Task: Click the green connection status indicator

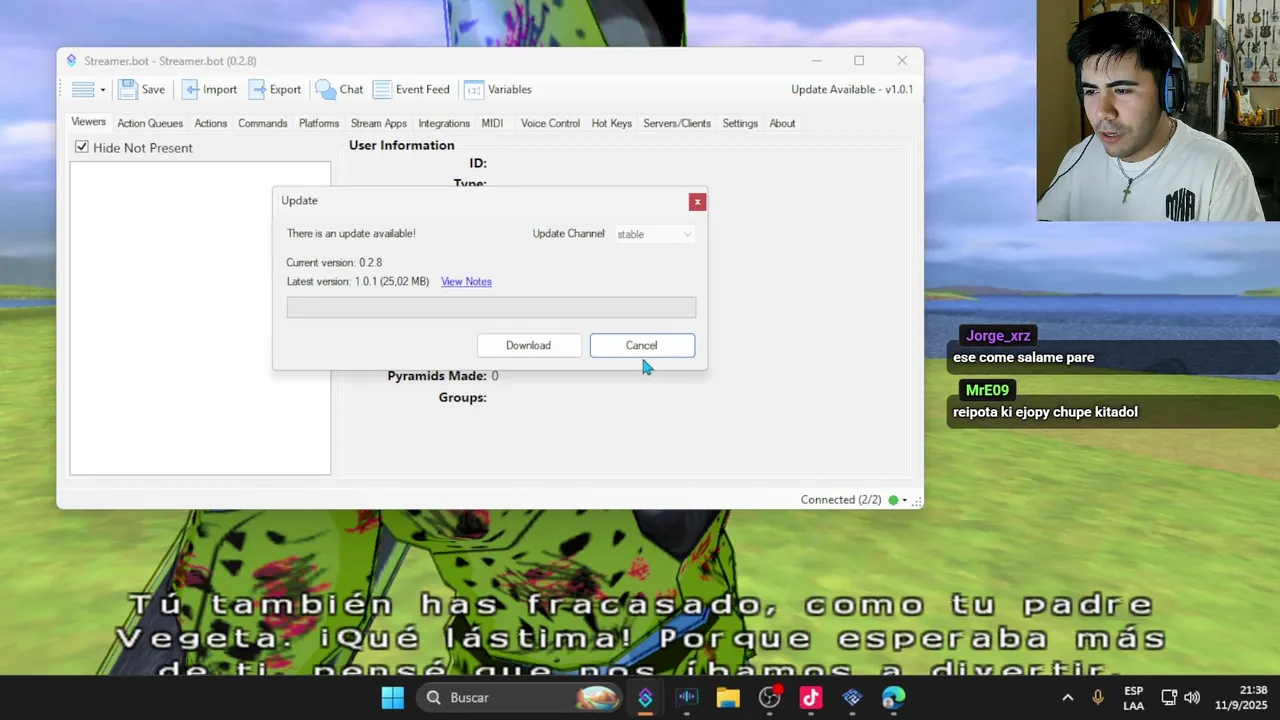Action: [x=893, y=500]
